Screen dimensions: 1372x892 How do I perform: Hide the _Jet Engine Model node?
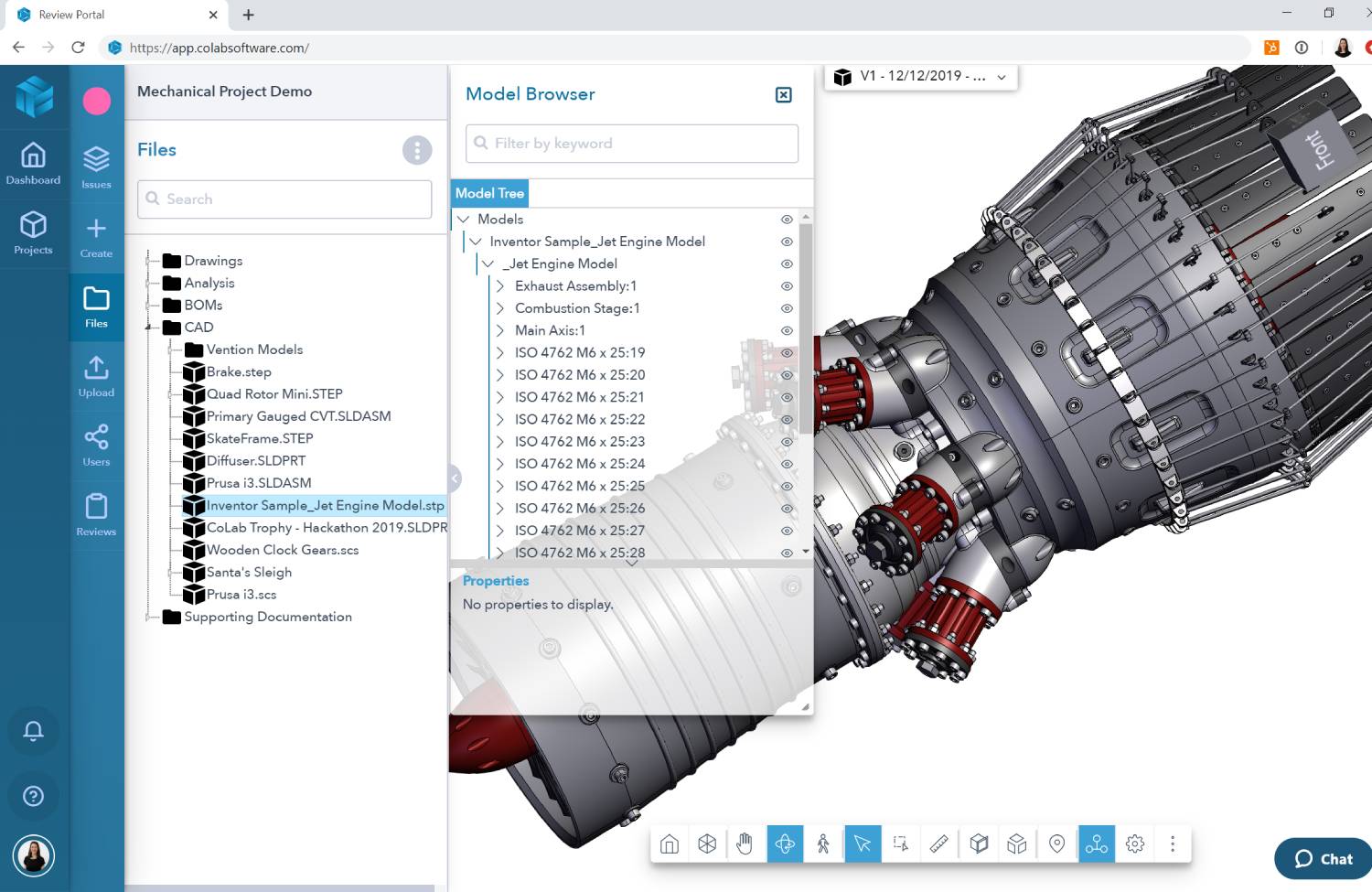[x=787, y=263]
